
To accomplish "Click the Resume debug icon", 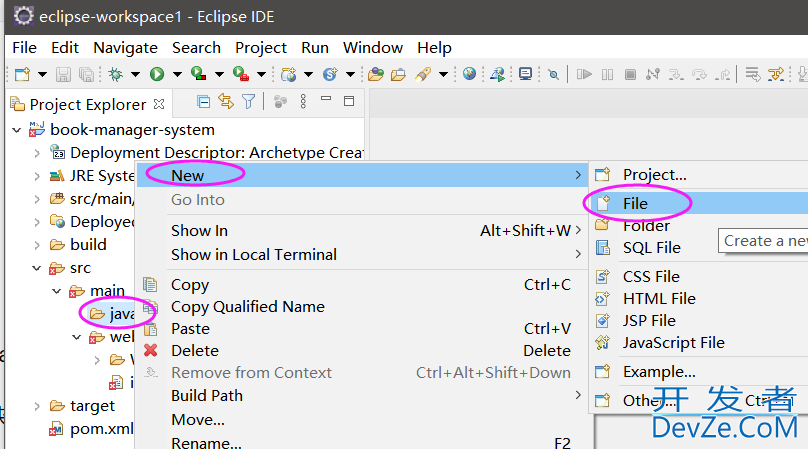I will (x=584, y=75).
